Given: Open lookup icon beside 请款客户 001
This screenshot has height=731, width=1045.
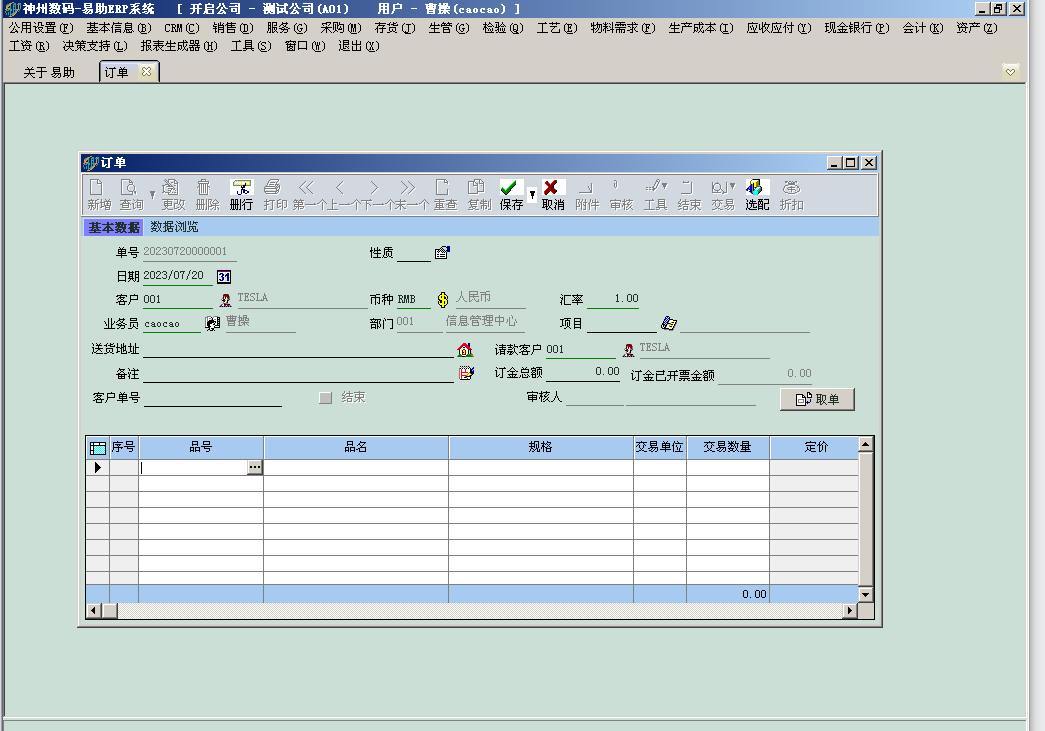Looking at the screenshot, I should (x=628, y=350).
